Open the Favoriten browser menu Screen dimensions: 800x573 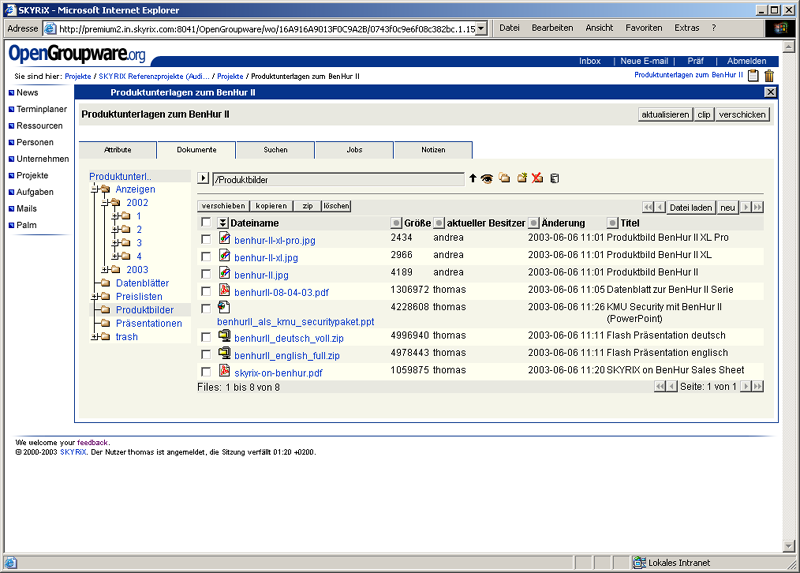pos(643,28)
